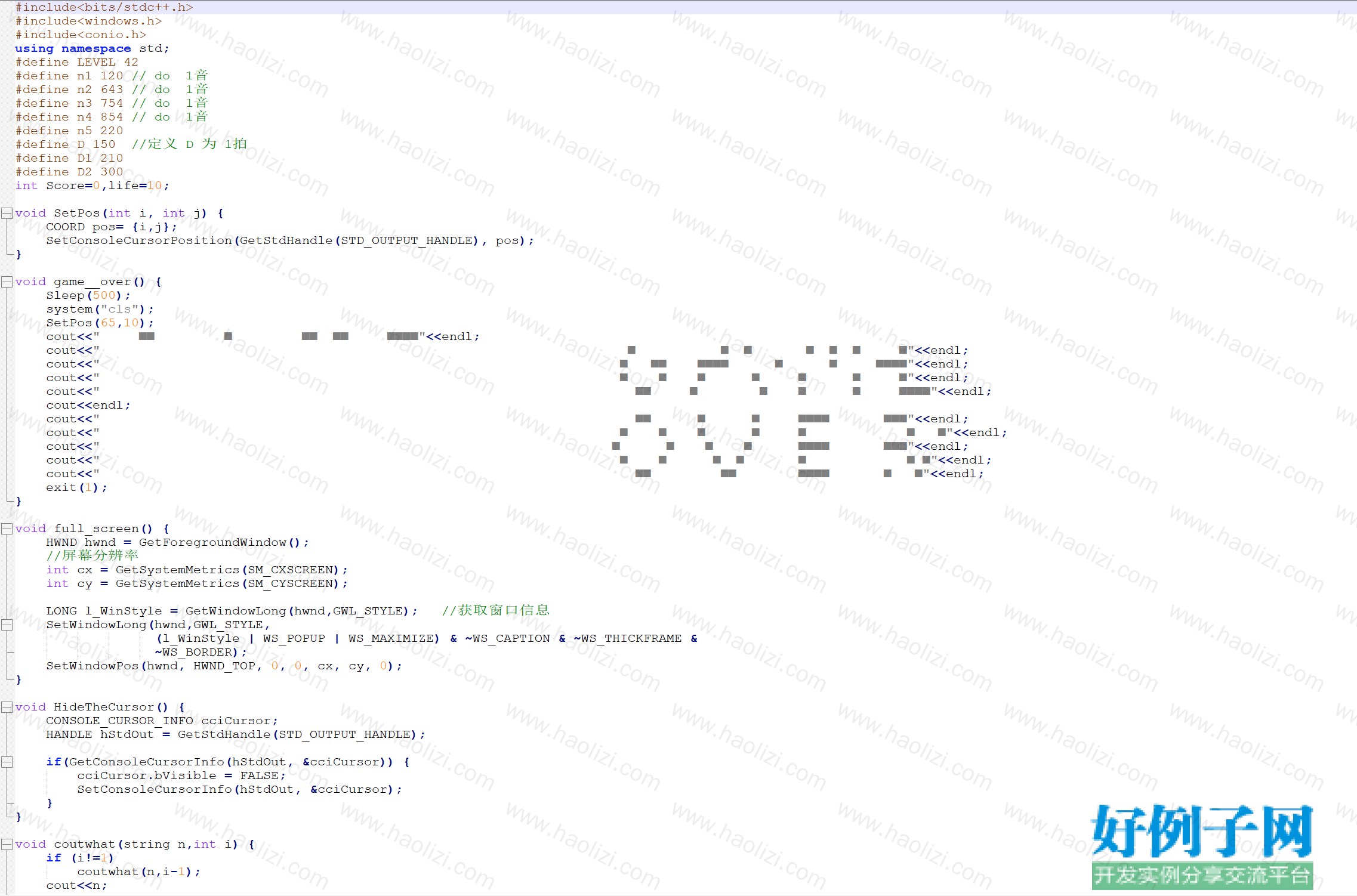The width and height of the screenshot is (1357, 896).
Task: Click the 'COORD pos= {i,j};' line
Action: click(x=112, y=227)
